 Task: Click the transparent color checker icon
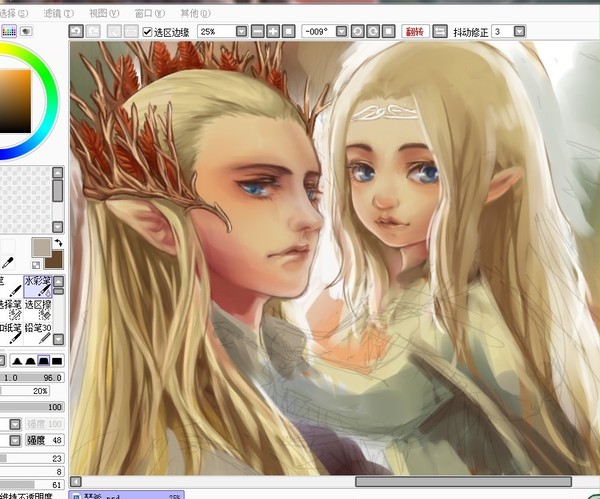coord(35,265)
